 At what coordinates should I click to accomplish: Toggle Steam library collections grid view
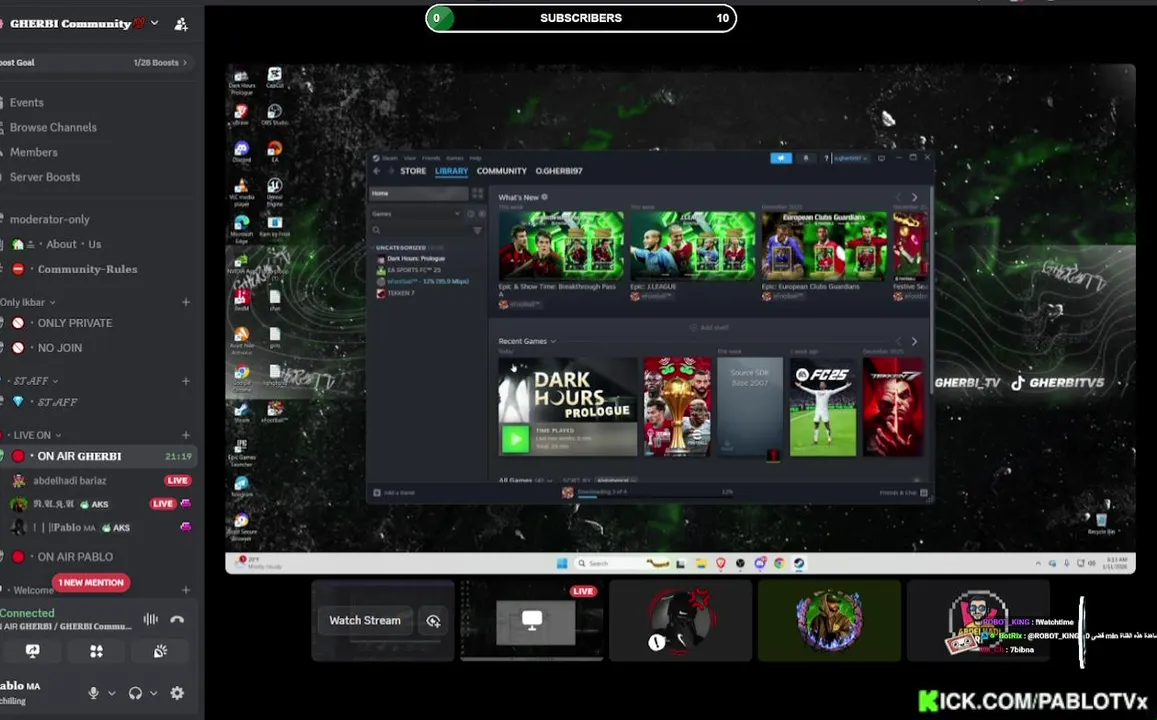[x=477, y=193]
